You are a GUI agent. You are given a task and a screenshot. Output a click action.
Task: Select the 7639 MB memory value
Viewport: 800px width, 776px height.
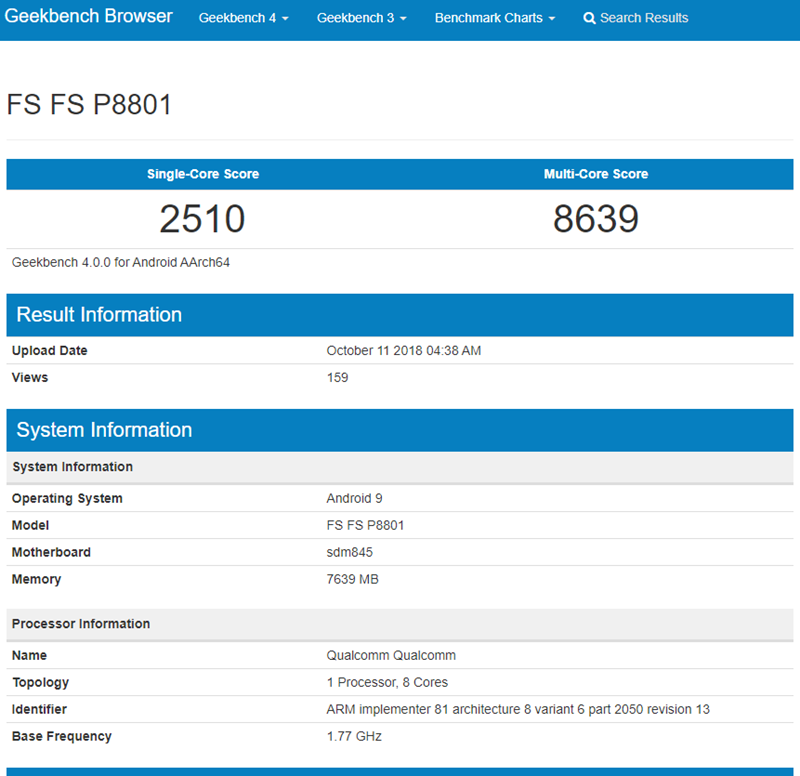pos(352,579)
